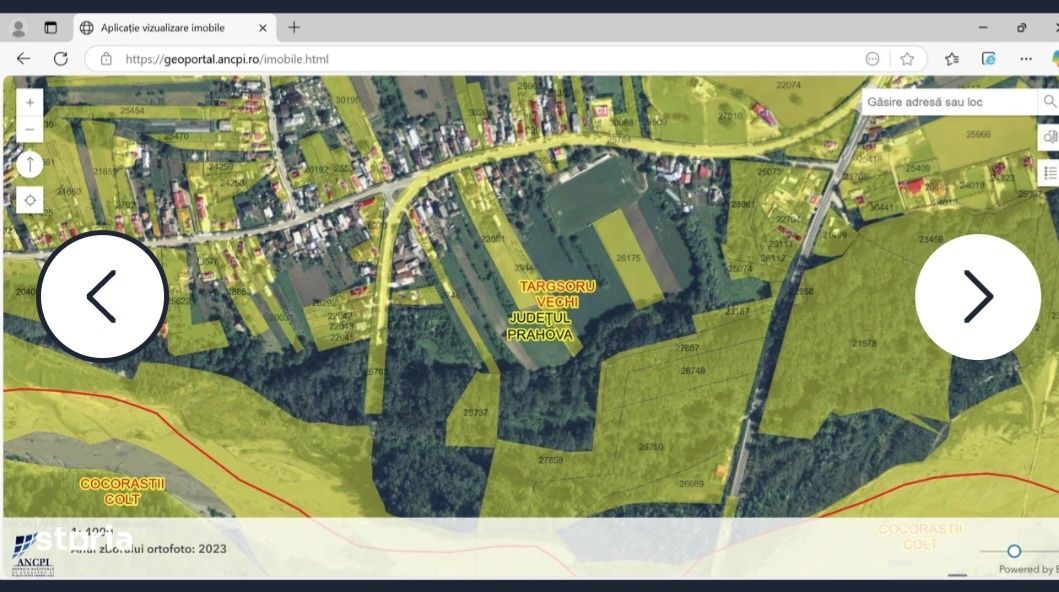Screen dimensions: 1059x592
Task: Adjust the transparency slider handle at bottom right
Action: tap(1014, 551)
